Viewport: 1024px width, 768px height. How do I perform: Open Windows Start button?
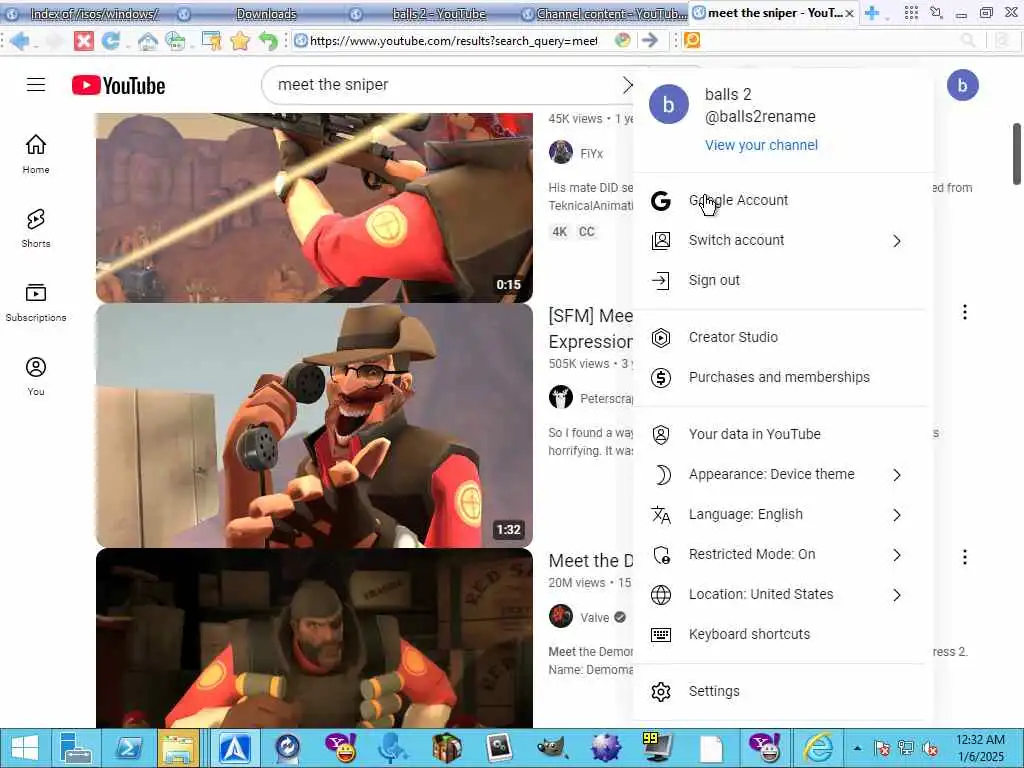pyautogui.click(x=25, y=748)
